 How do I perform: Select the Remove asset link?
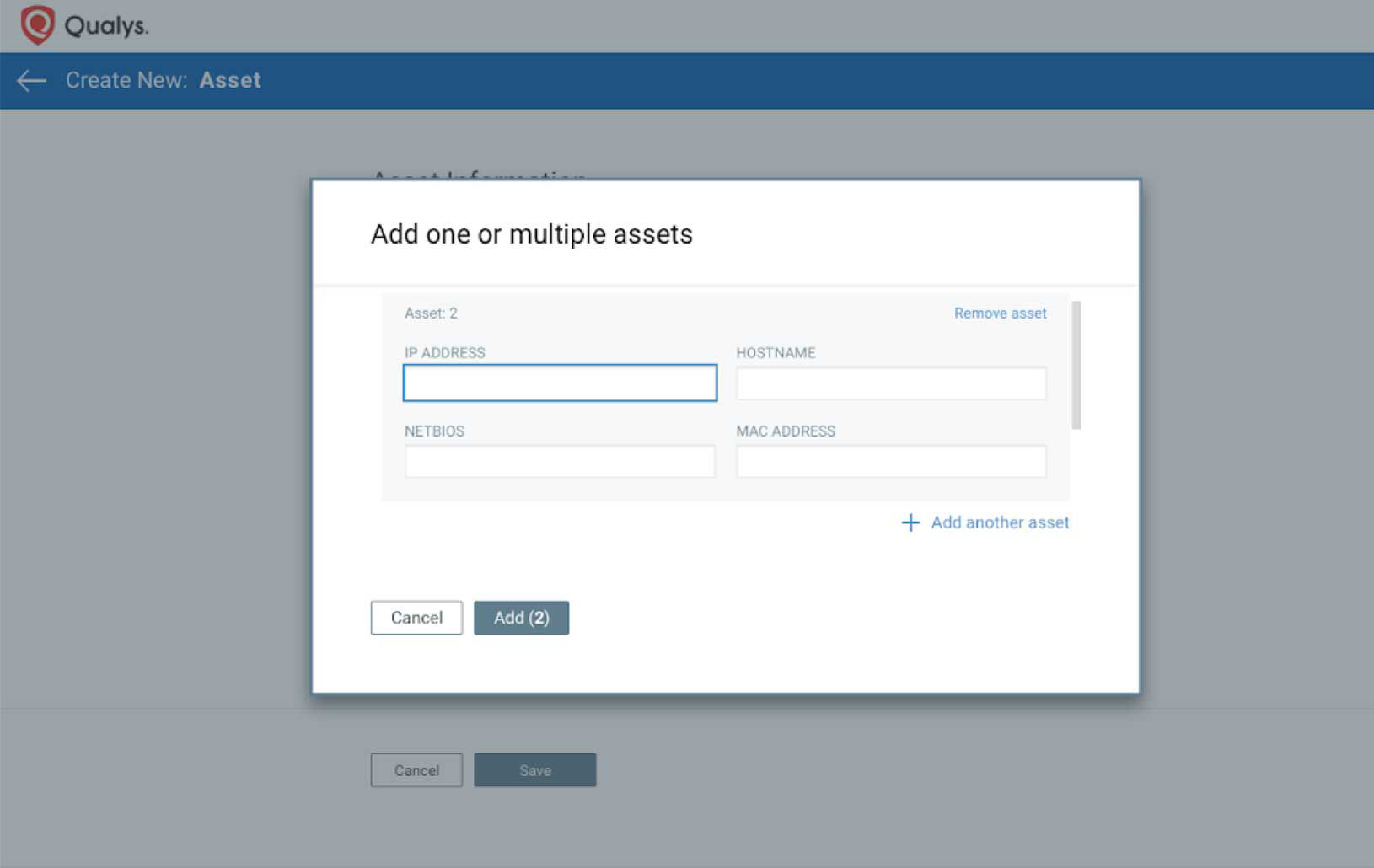(1000, 313)
